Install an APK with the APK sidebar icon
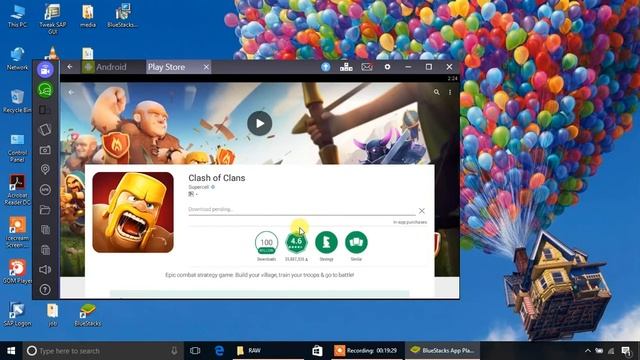The width and height of the screenshot is (640, 360). (x=45, y=189)
